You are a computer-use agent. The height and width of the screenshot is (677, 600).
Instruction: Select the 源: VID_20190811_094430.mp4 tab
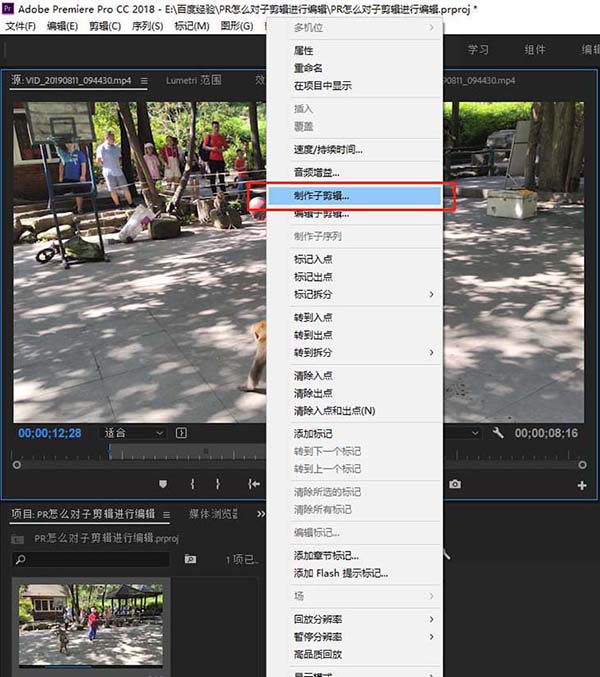(x=71, y=80)
